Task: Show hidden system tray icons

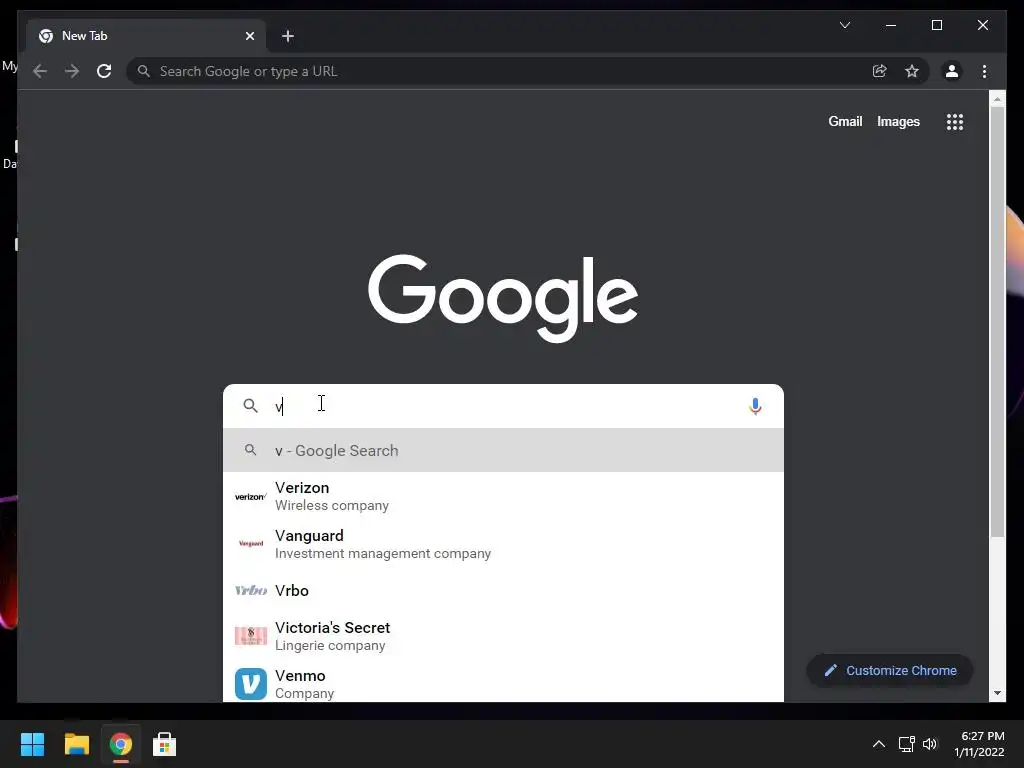Action: (879, 744)
